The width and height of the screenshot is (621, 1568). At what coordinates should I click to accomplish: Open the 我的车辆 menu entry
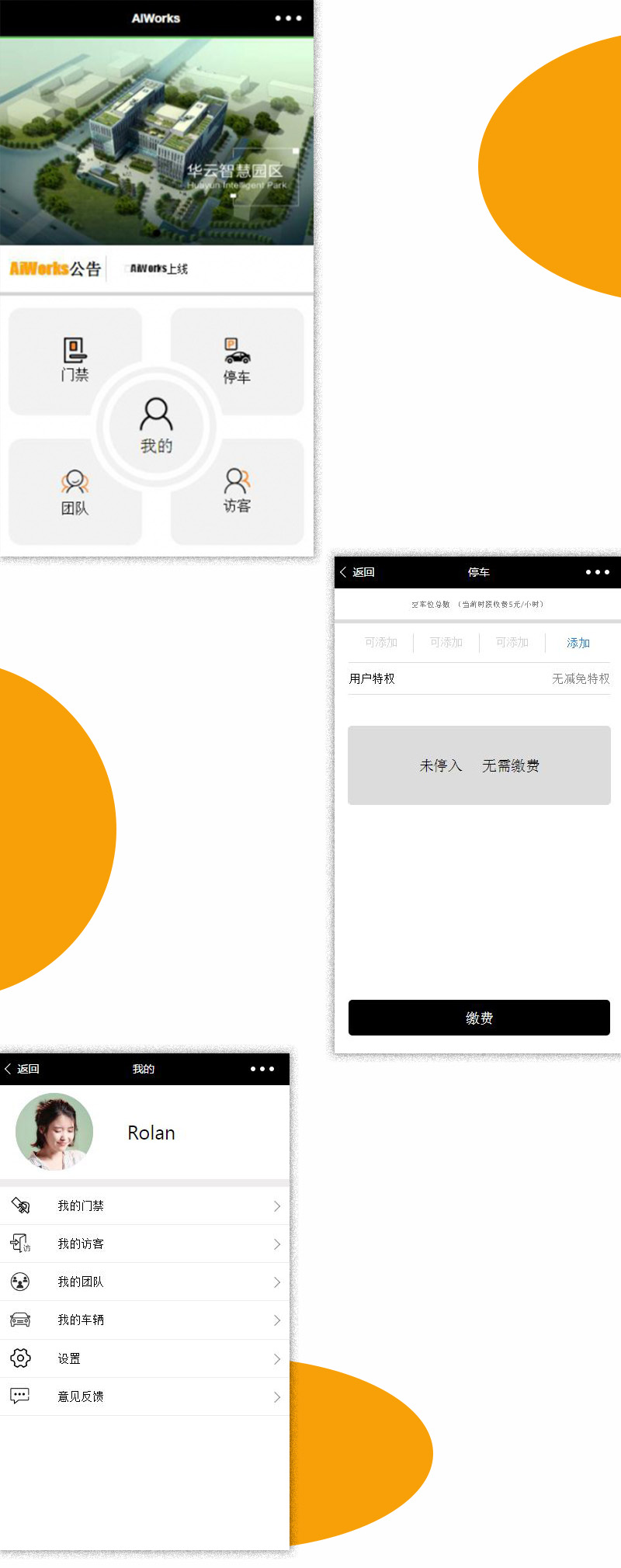click(x=144, y=1320)
